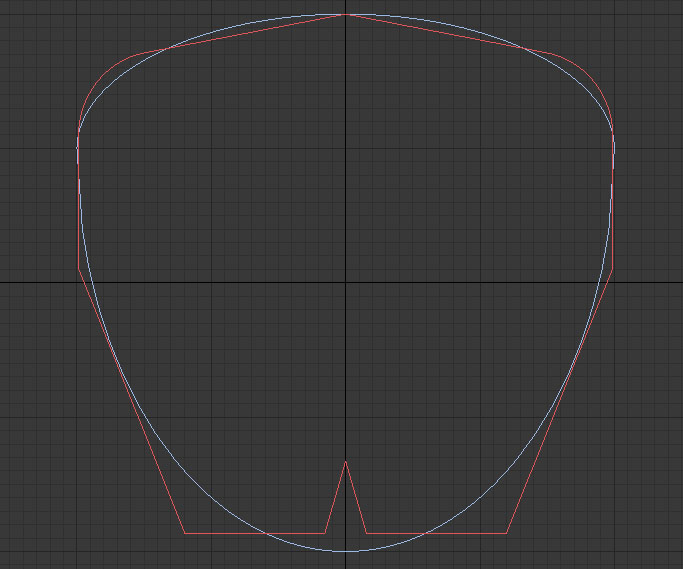Select the red bottom-left horizontal segment
The width and height of the screenshot is (683, 569).
(x=255, y=533)
